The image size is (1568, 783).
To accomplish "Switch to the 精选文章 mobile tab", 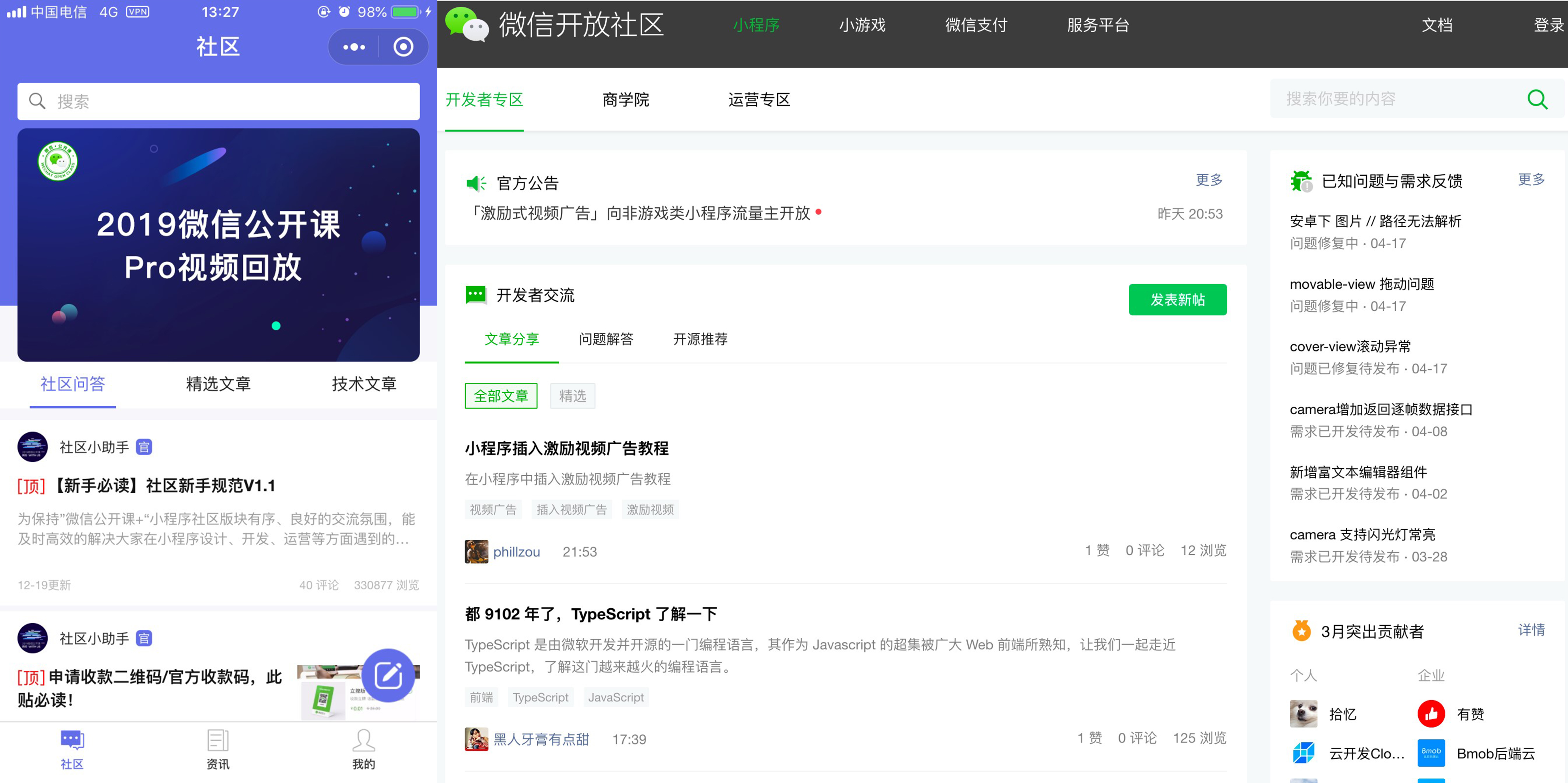I will [218, 384].
